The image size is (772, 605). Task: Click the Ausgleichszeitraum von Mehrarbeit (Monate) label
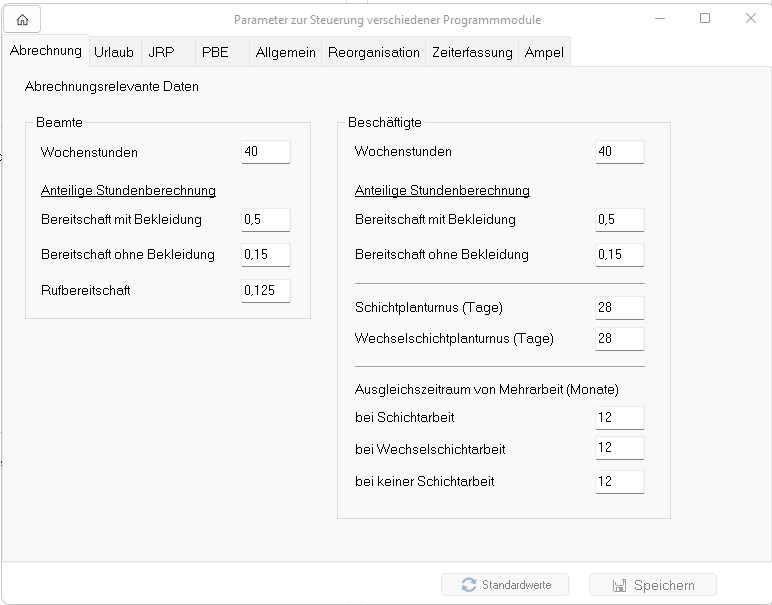(x=487, y=389)
